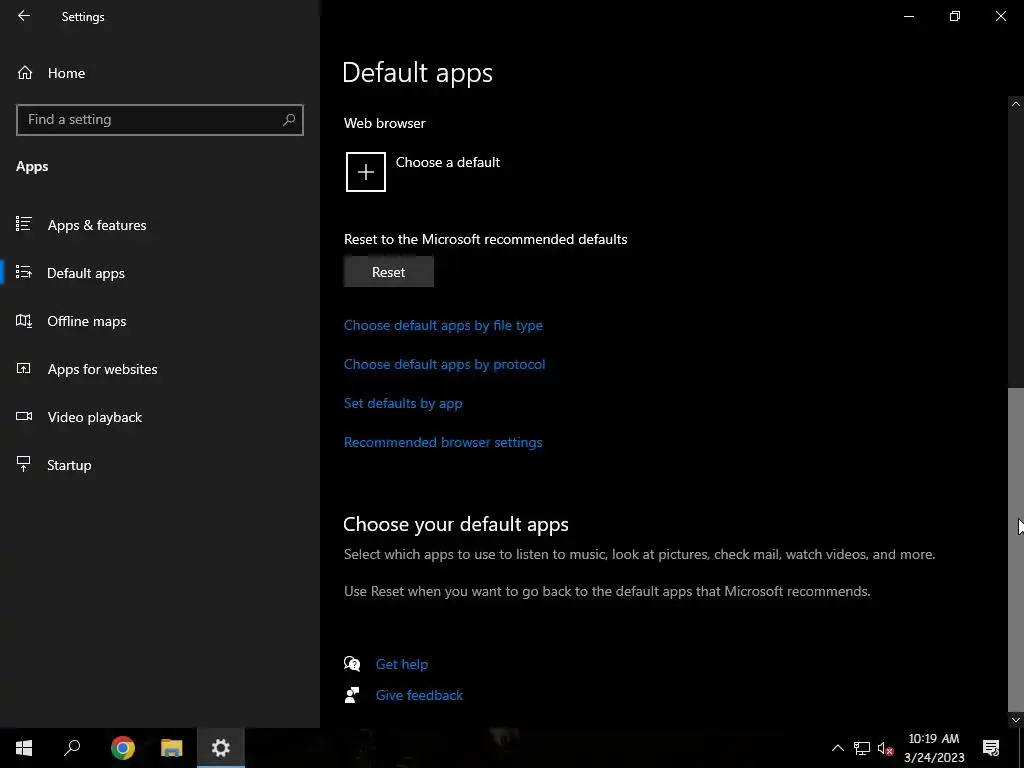The height and width of the screenshot is (768, 1024).
Task: Launch Google Chrome from taskbar
Action: (x=122, y=748)
